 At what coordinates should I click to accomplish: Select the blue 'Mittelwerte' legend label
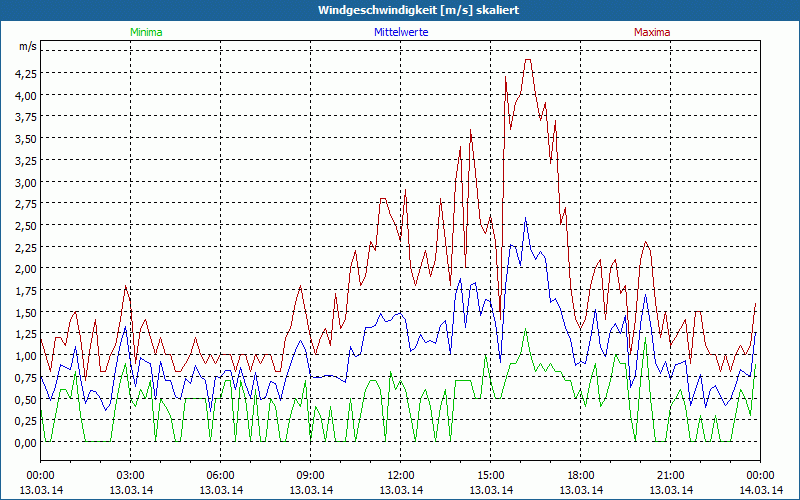click(x=401, y=32)
